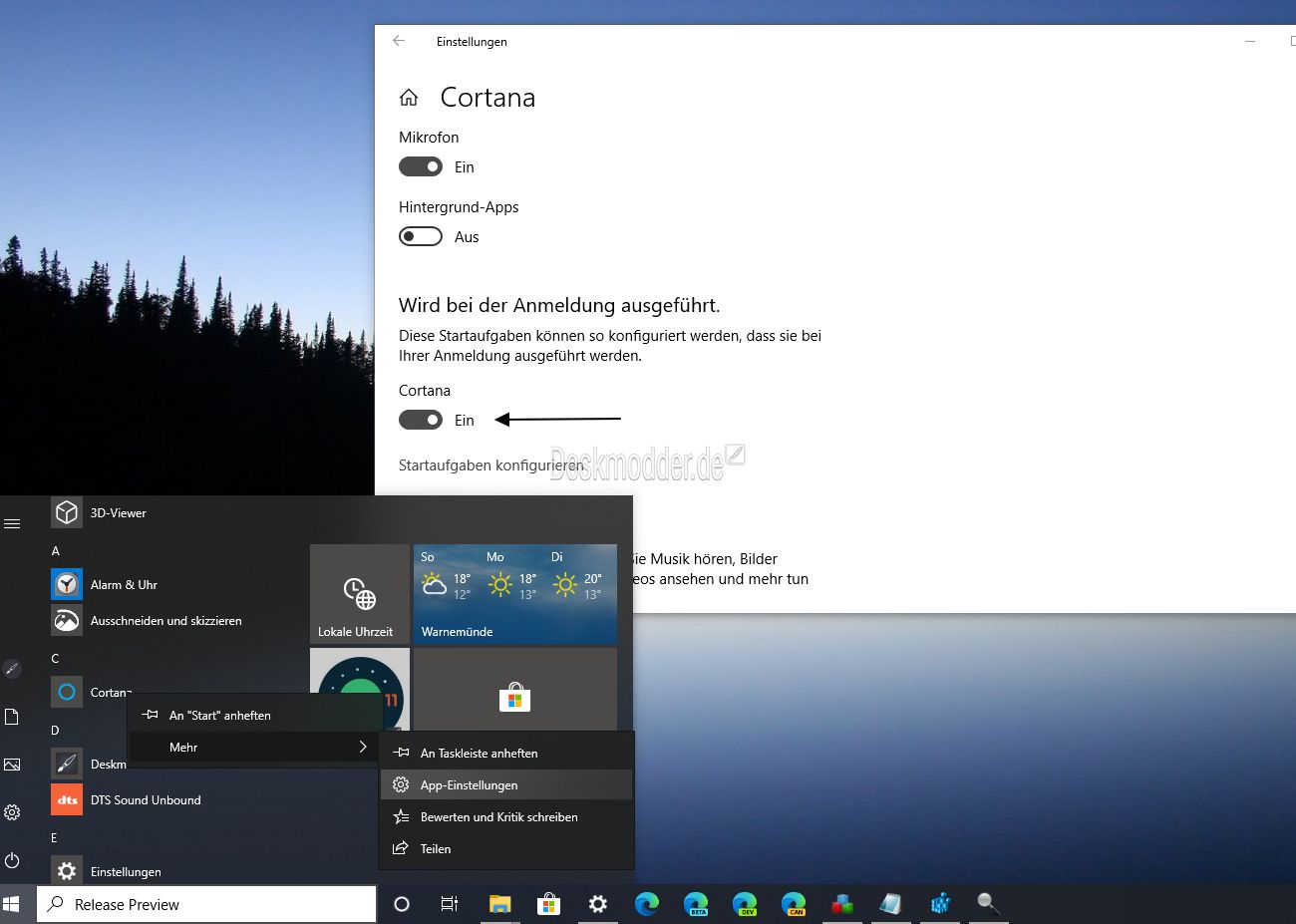This screenshot has width=1296, height=924.
Task: Click the Windows Start button
Action: pyautogui.click(x=12, y=904)
